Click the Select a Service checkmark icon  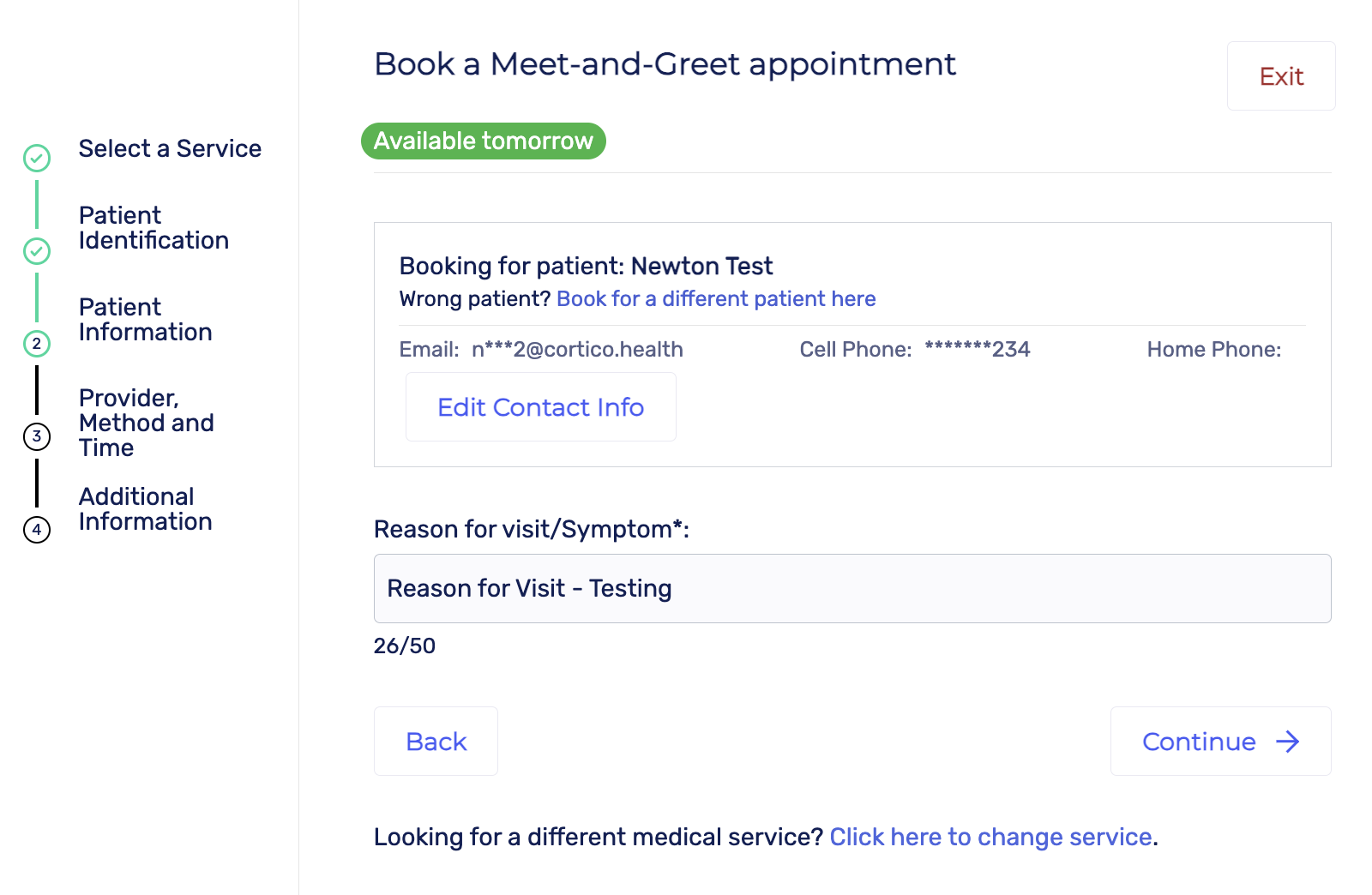pyautogui.click(x=37, y=158)
